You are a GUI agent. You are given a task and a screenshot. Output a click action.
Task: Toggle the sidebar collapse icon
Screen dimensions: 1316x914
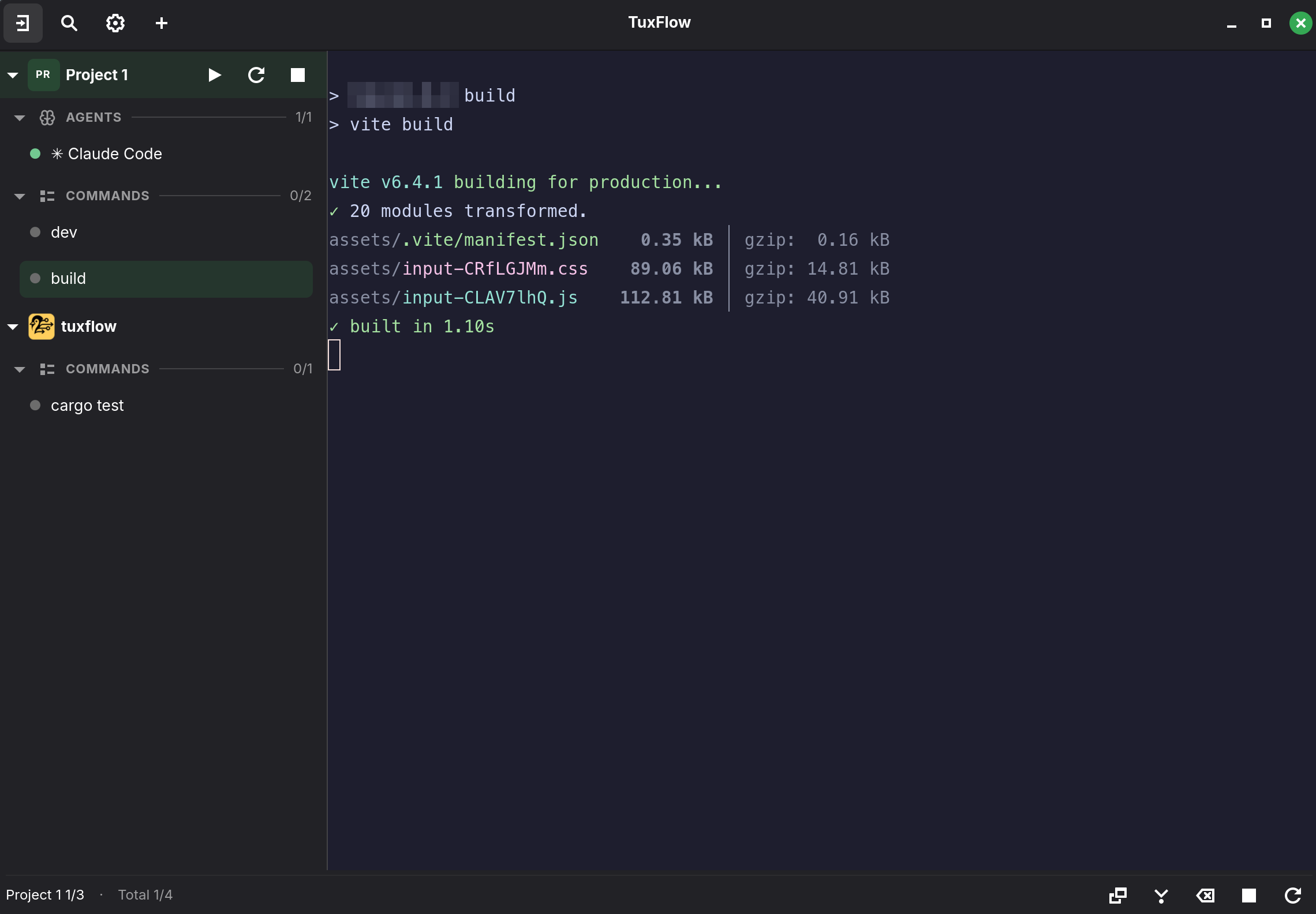tap(23, 23)
